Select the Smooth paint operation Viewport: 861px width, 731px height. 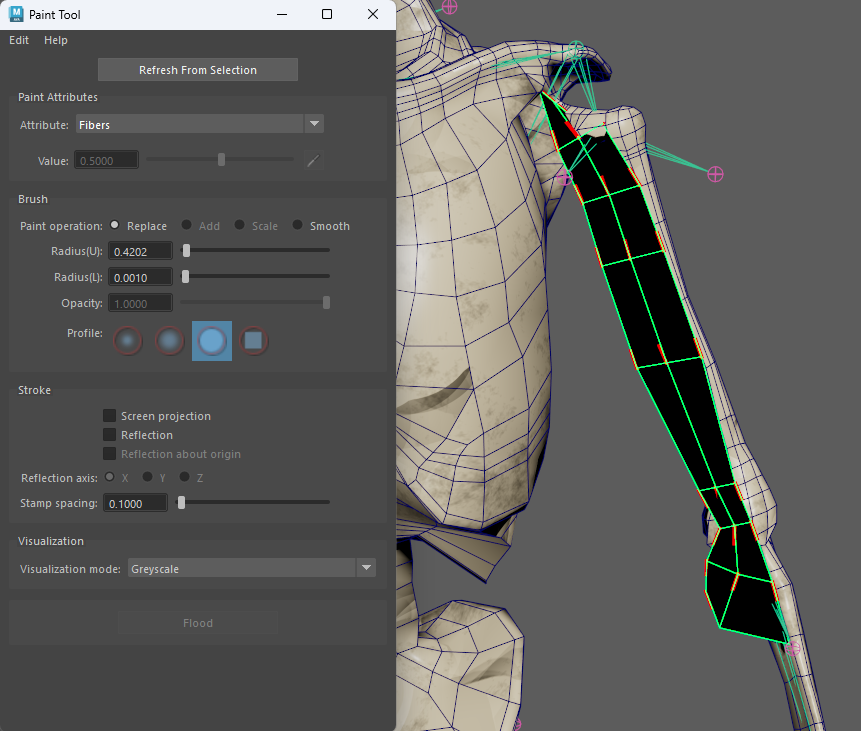click(x=298, y=226)
